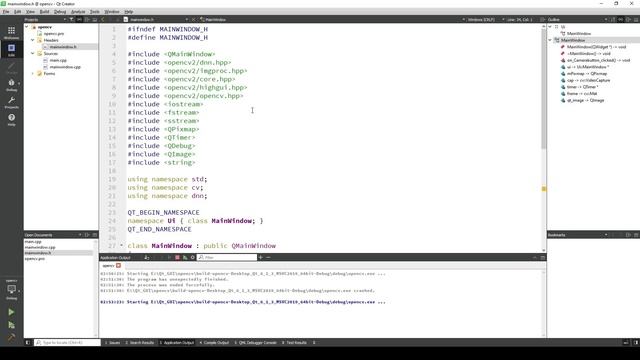Select opencv.pro in the project tree
This screenshot has height=360, width=640.
pos(53,33)
